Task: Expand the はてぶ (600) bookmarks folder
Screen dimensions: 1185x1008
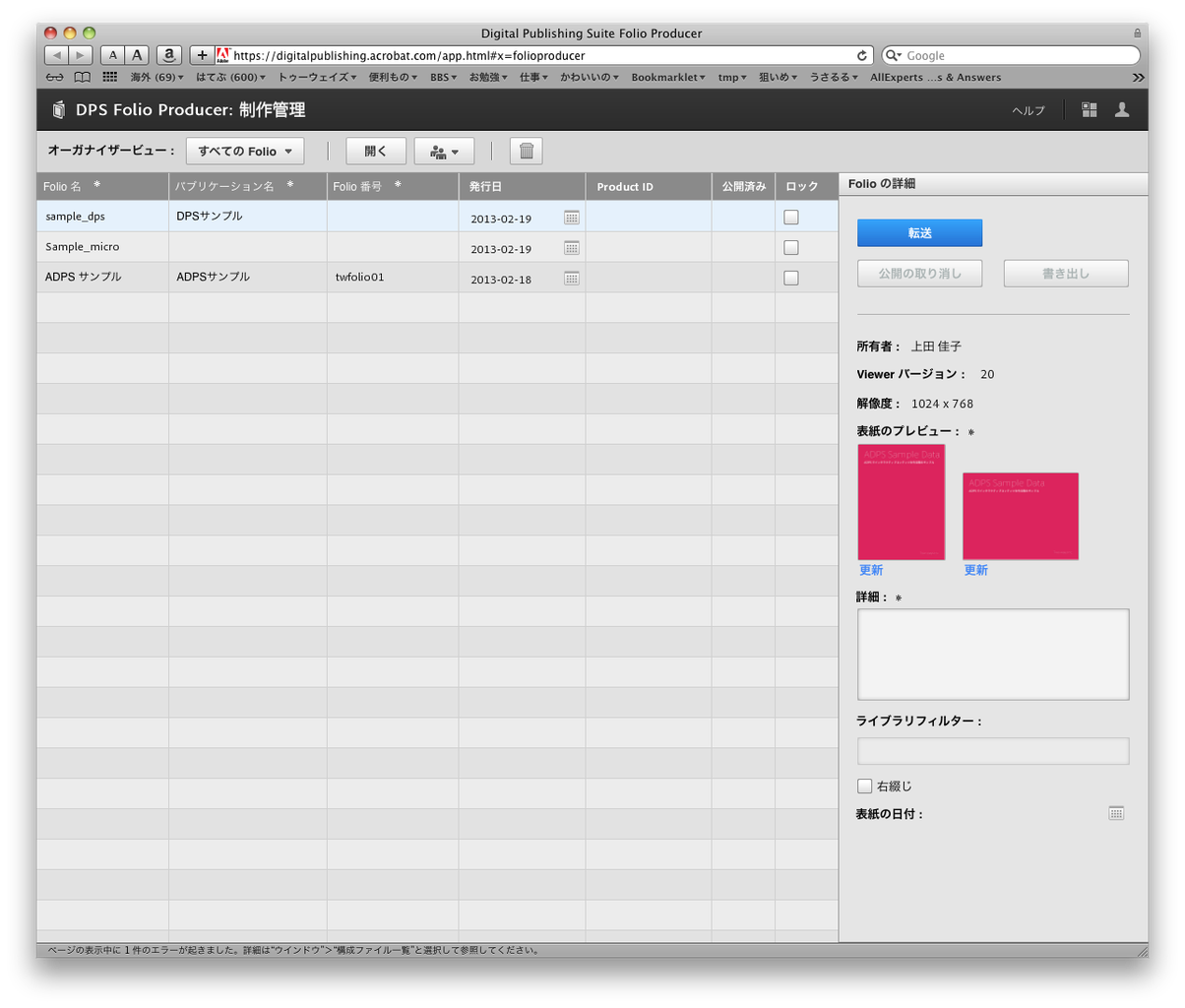Action: coord(231,77)
